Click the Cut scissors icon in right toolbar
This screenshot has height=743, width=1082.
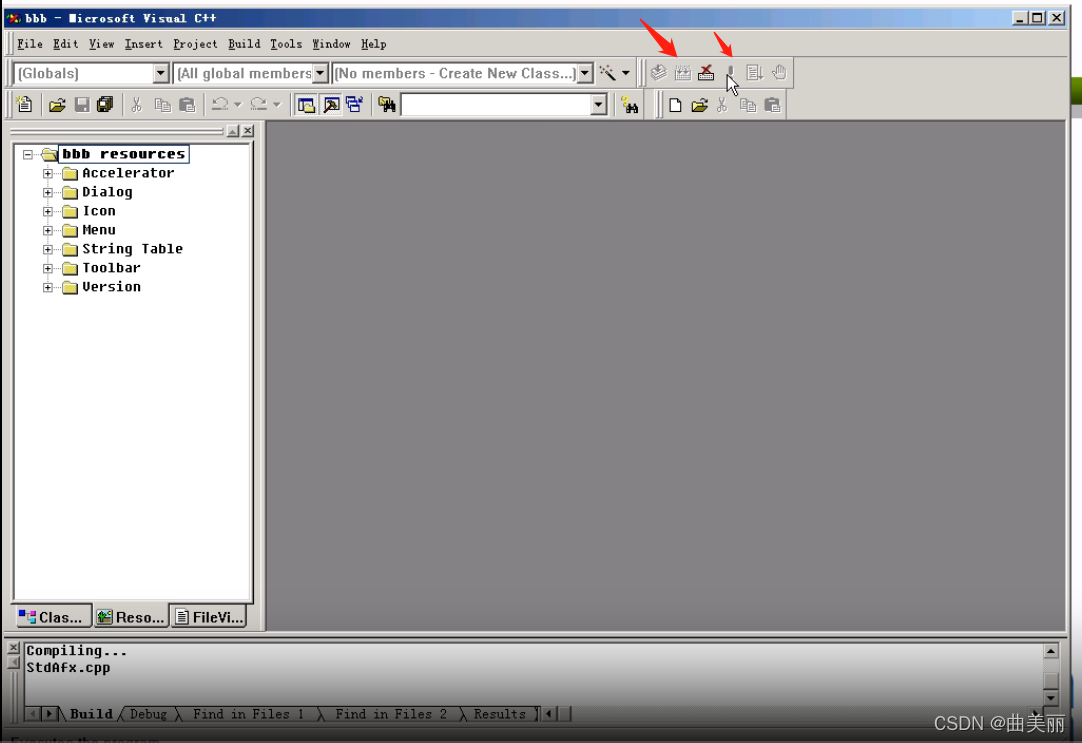pyautogui.click(x=722, y=105)
